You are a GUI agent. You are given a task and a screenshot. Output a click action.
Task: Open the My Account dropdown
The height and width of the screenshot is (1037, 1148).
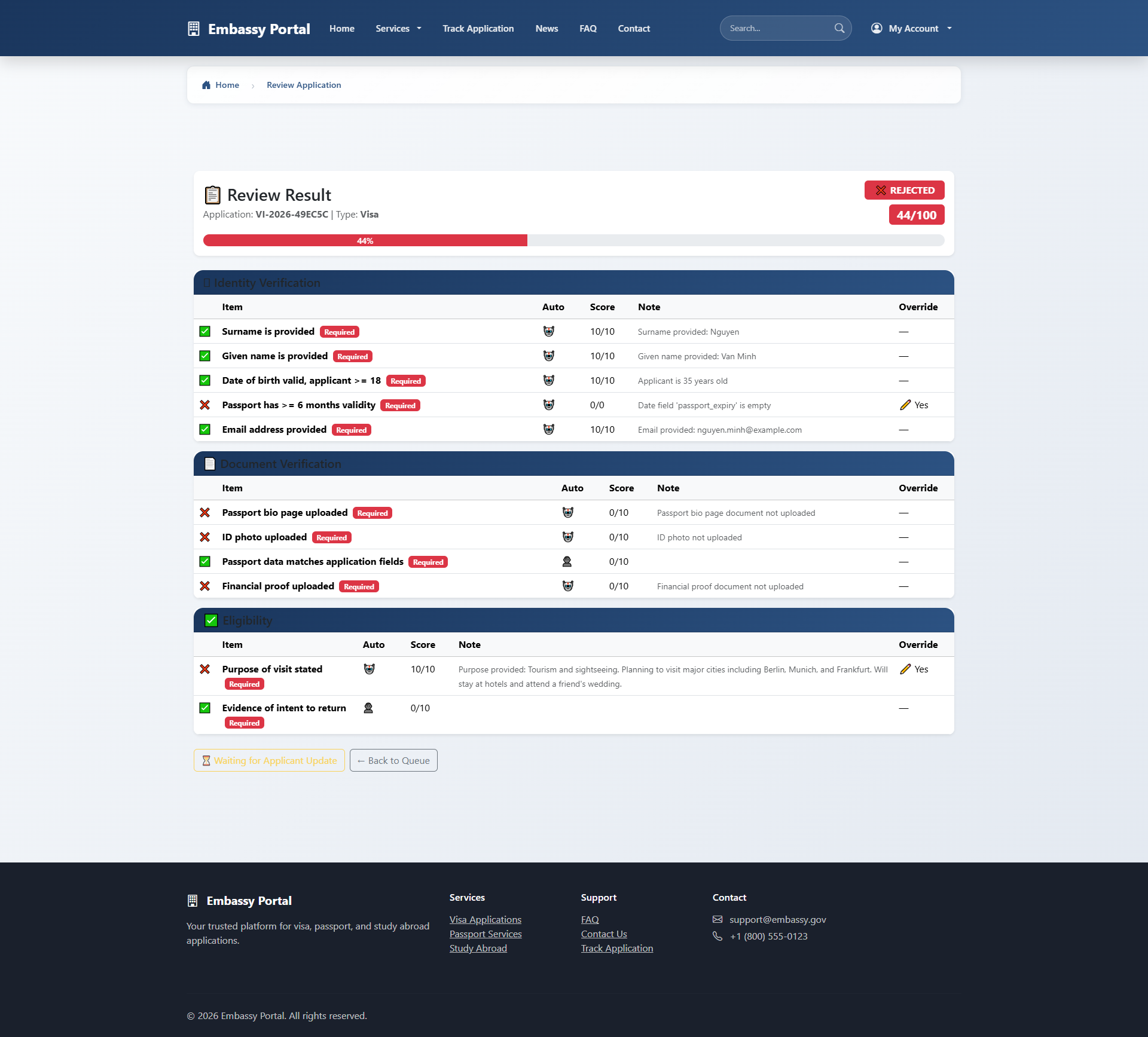click(x=911, y=29)
